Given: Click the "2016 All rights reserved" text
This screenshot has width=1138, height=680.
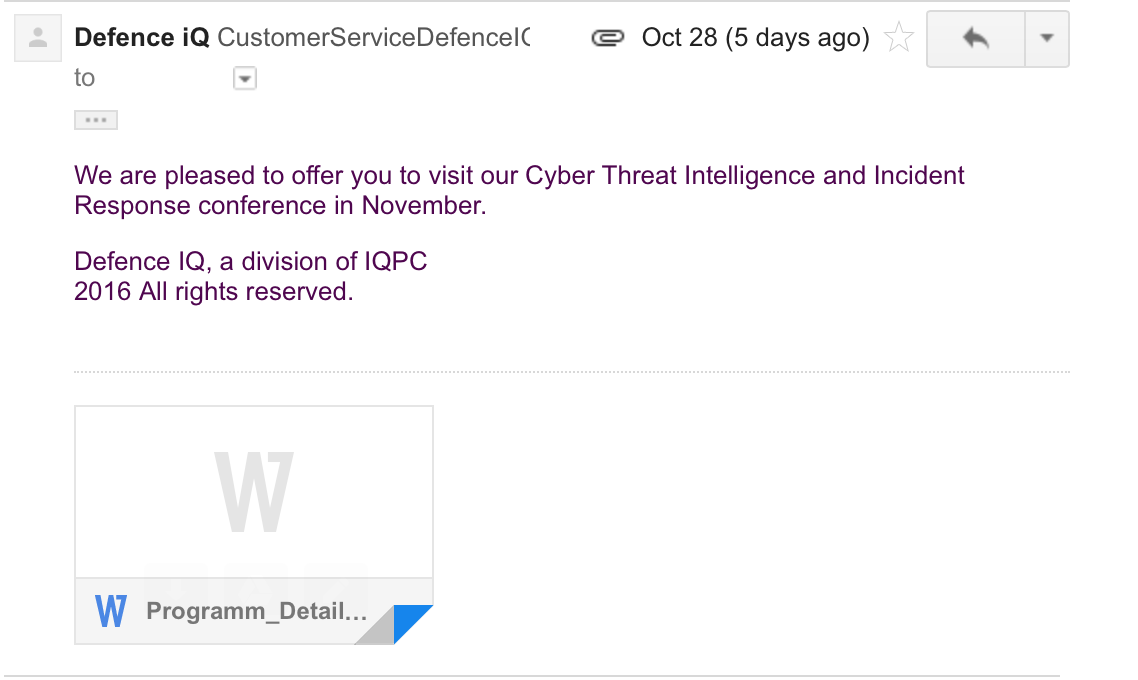Looking at the screenshot, I should coord(213,292).
